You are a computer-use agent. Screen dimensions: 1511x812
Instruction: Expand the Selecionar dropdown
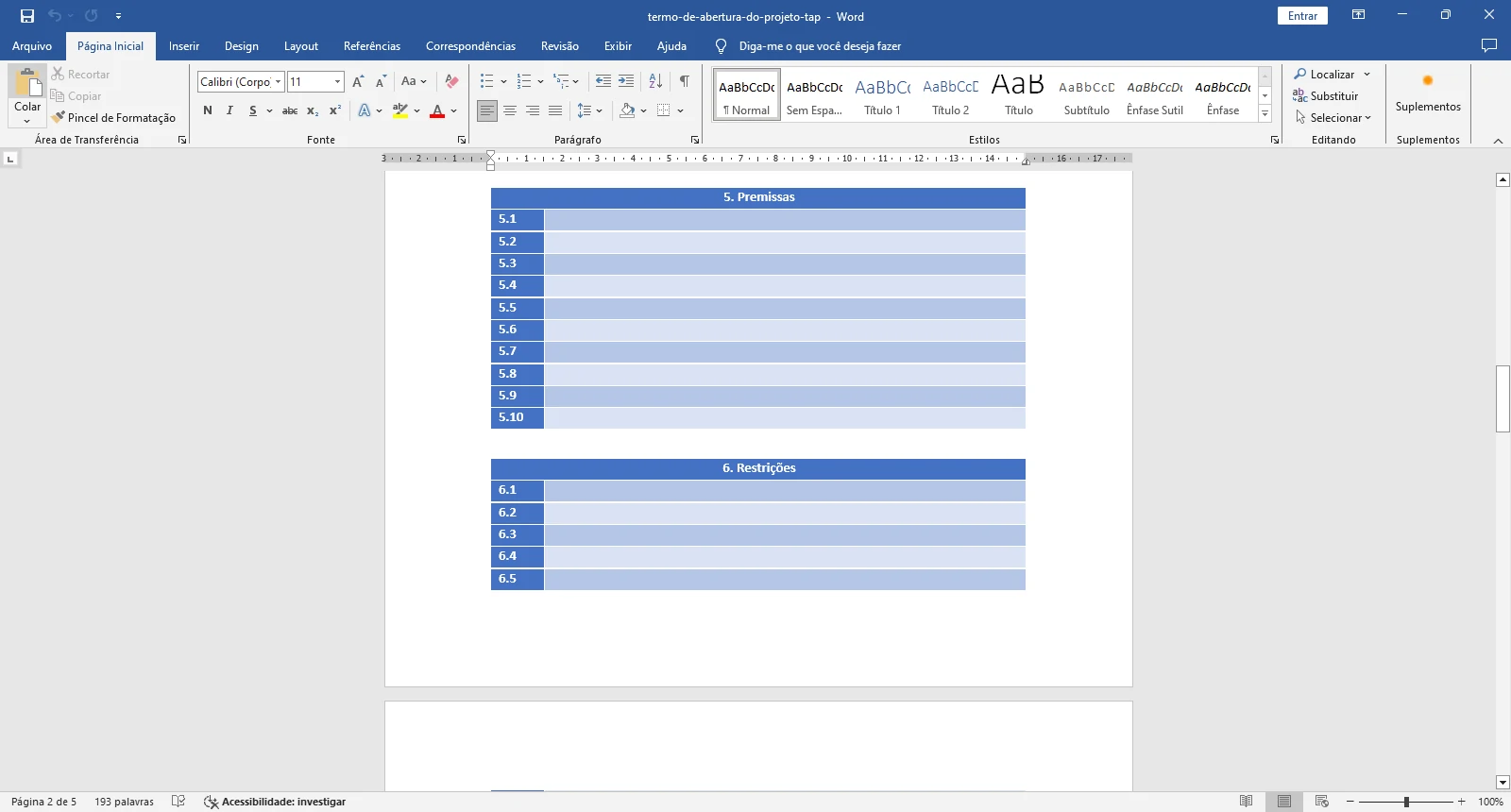(x=1333, y=118)
